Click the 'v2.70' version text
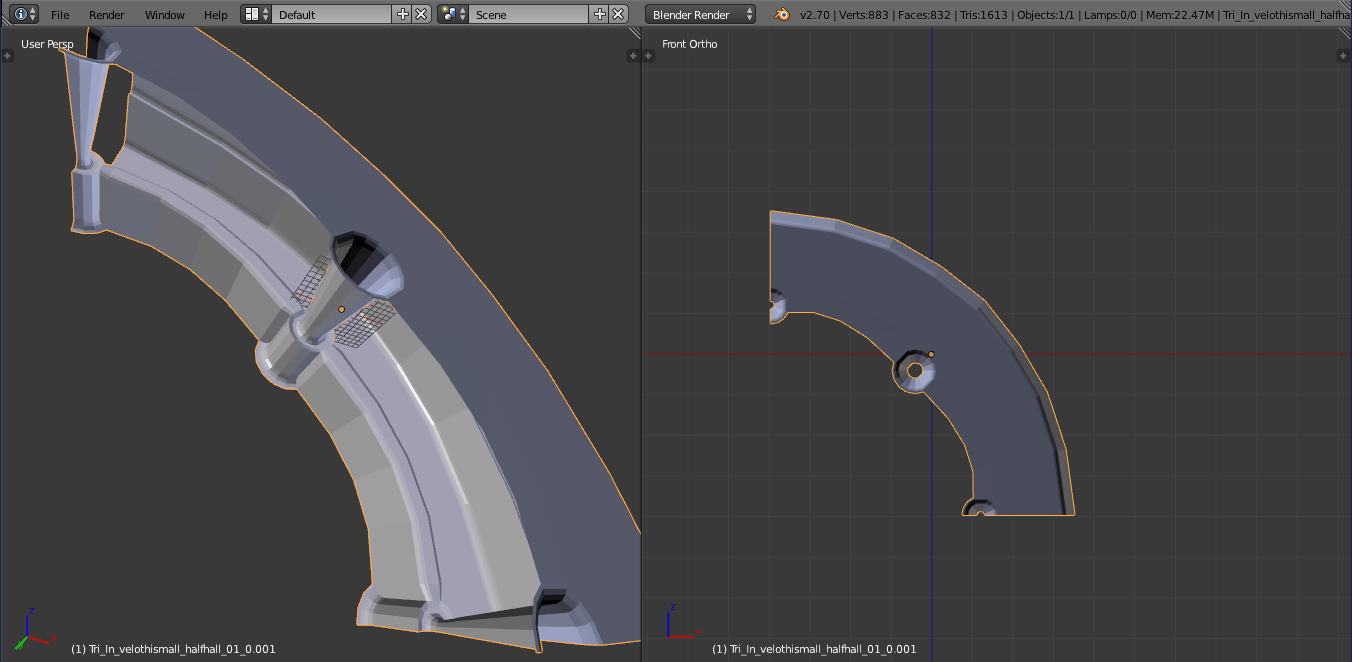 (815, 15)
